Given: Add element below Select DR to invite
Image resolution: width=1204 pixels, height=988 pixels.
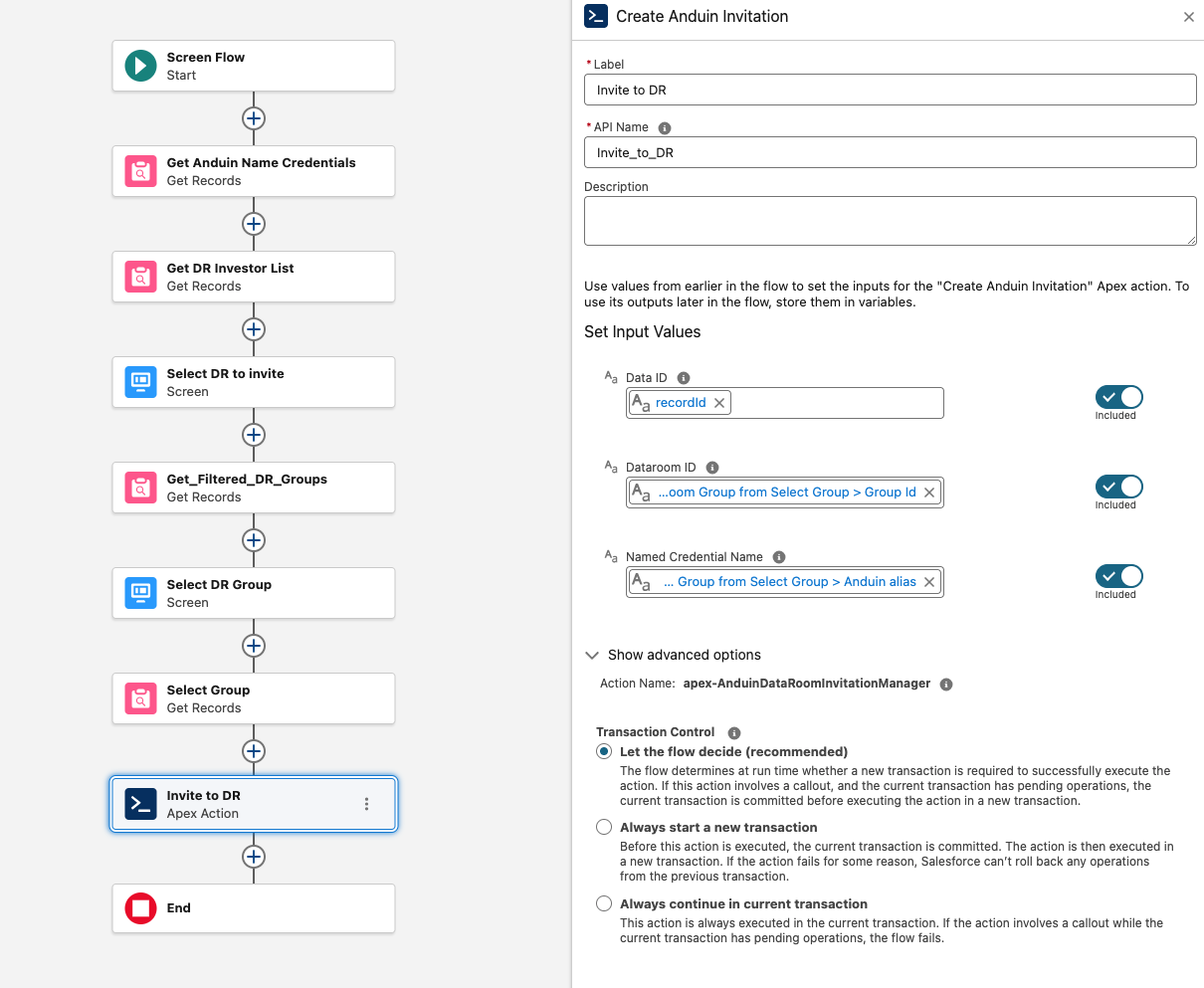Looking at the screenshot, I should coord(254,435).
